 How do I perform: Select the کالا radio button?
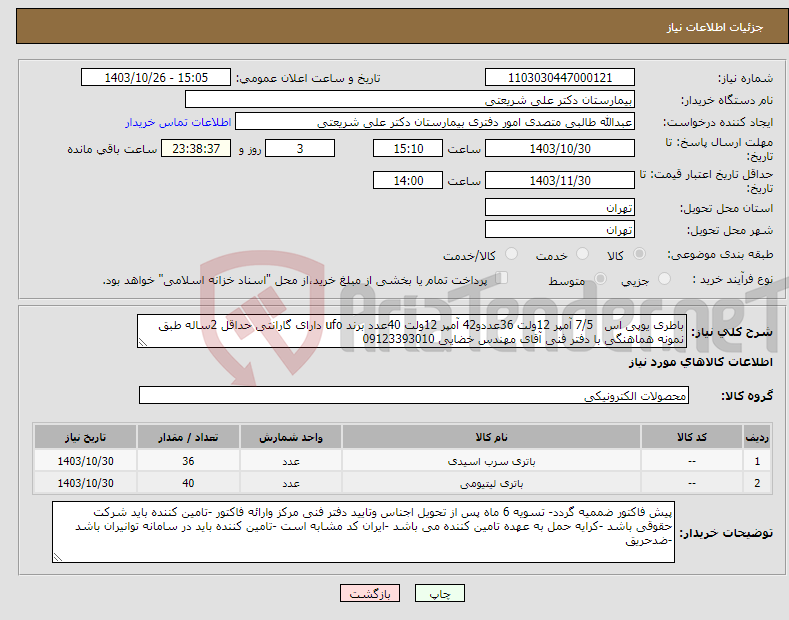[x=640, y=254]
